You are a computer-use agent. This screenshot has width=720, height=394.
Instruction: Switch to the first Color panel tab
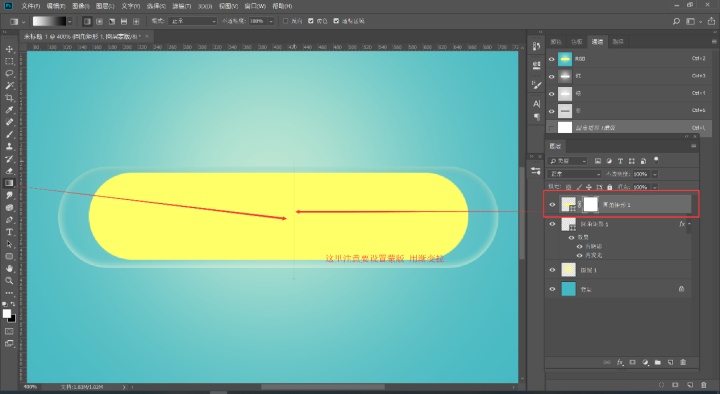556,42
